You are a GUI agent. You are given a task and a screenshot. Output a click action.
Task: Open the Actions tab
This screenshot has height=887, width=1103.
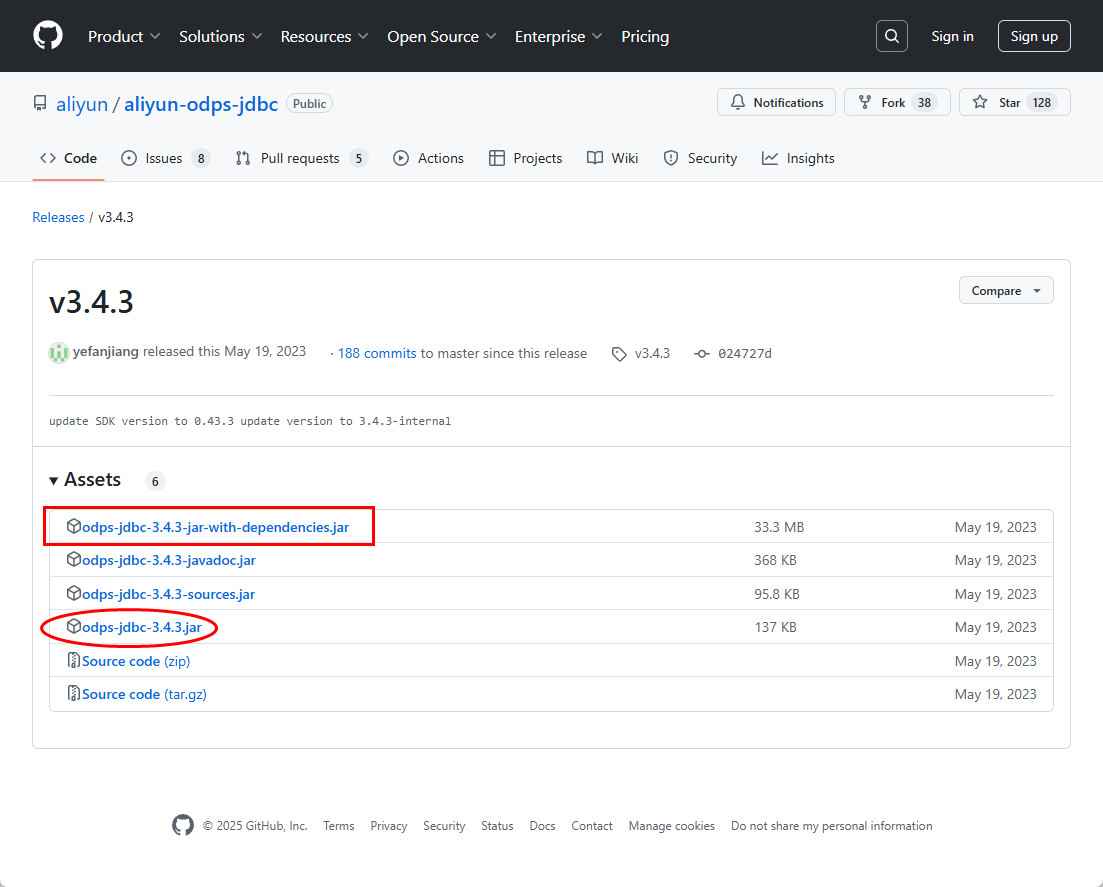pos(428,158)
